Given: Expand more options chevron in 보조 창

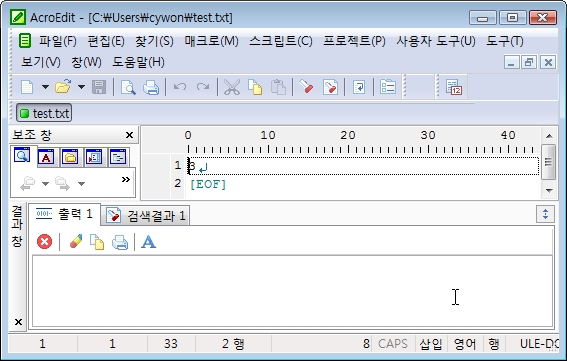Looking at the screenshot, I should 125,180.
